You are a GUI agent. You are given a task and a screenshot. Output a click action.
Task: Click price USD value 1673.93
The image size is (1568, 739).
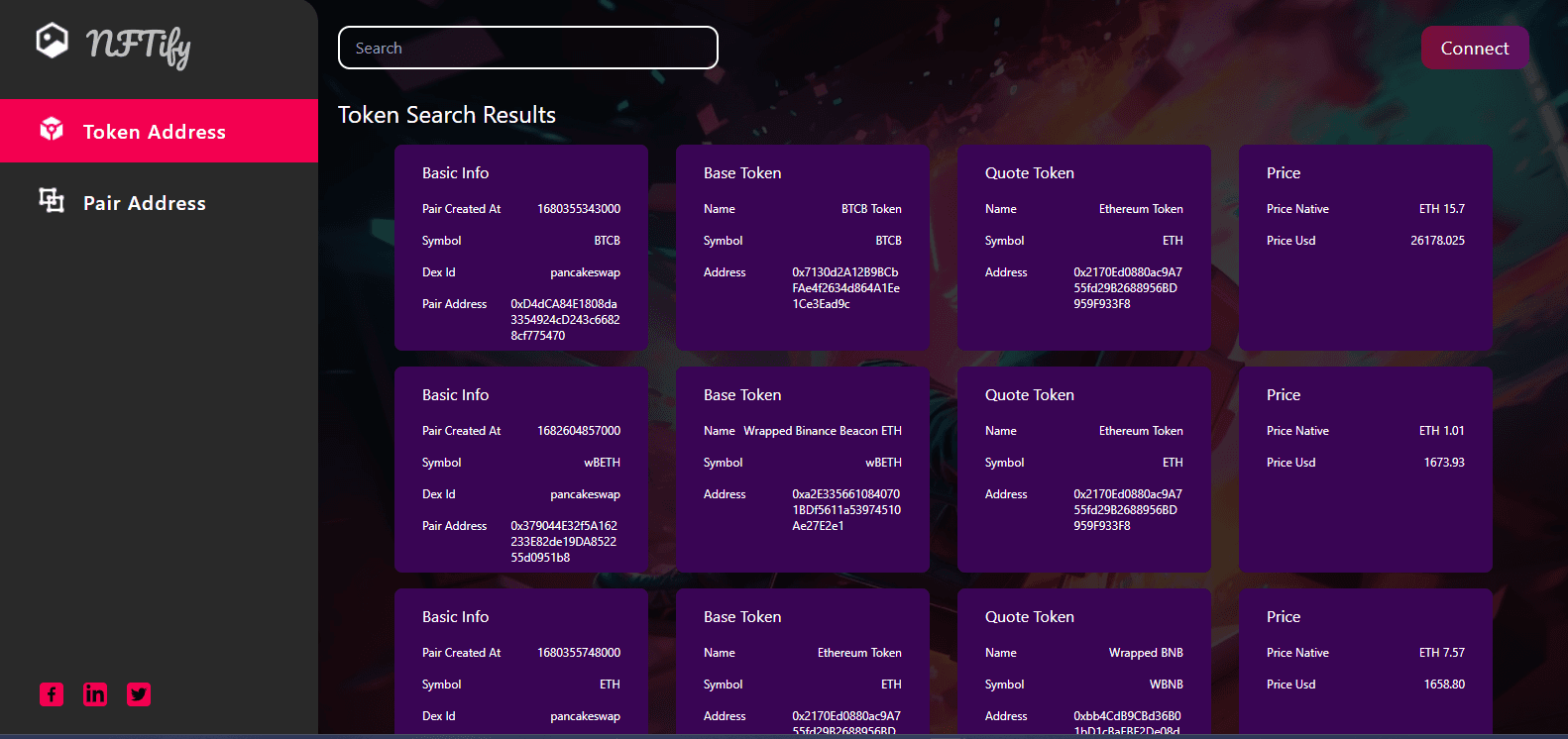tap(1444, 463)
